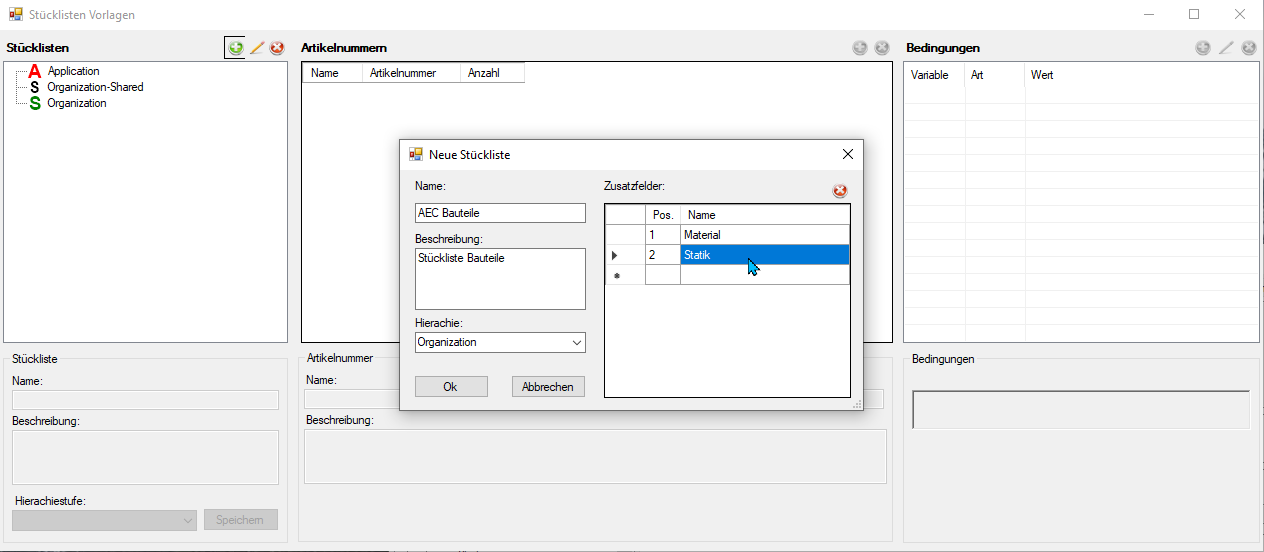Click the Beschreibung box with Stückliste Bauteile

point(500,279)
